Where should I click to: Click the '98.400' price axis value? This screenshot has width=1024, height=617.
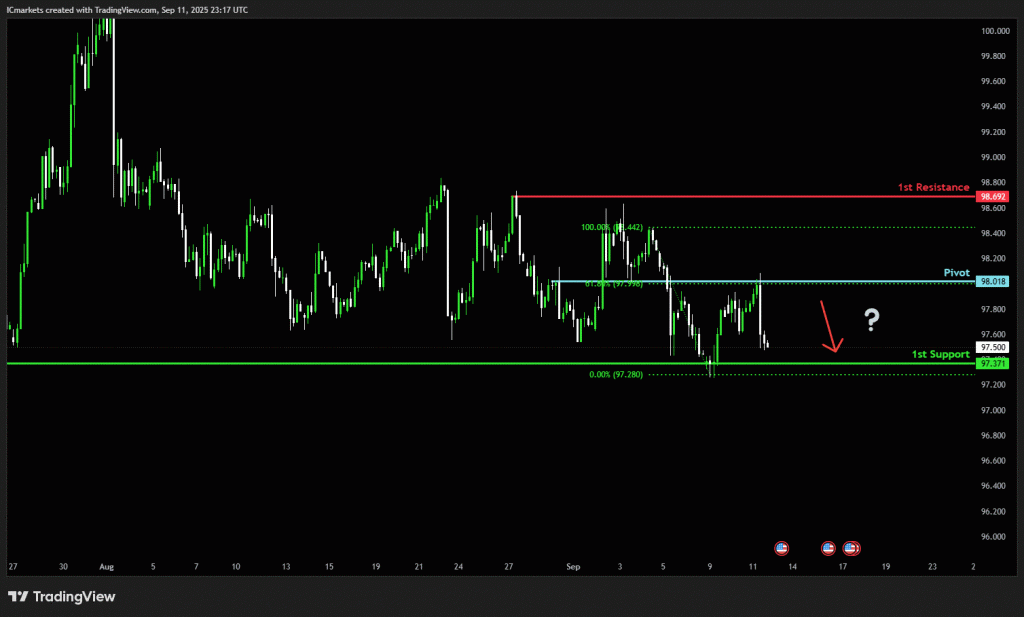pos(993,233)
